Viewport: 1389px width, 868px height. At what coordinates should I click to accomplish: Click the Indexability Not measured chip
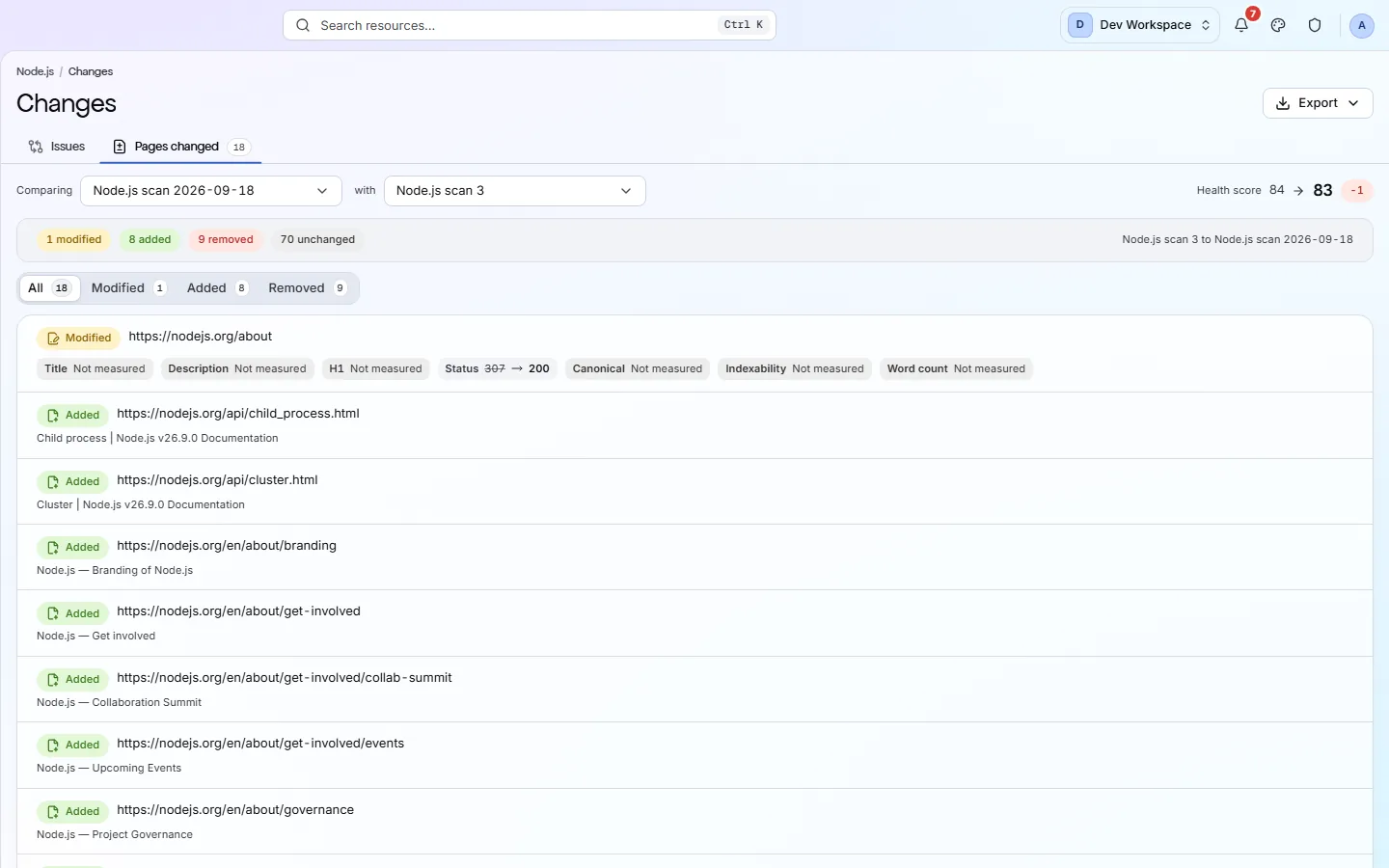(795, 369)
